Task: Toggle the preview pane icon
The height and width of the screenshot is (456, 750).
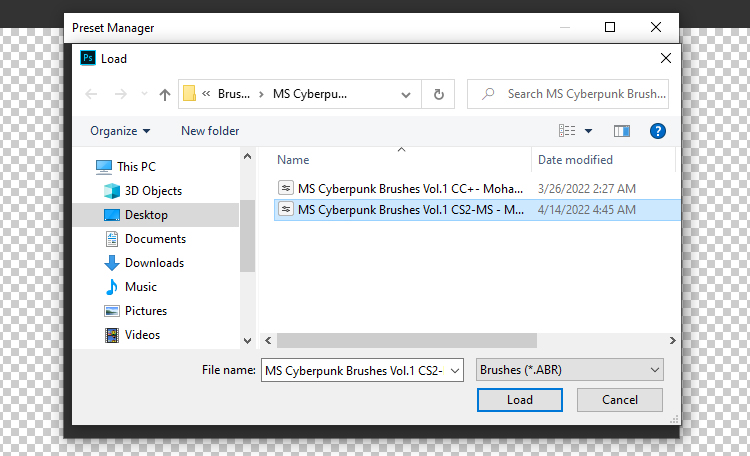Action: 622,131
